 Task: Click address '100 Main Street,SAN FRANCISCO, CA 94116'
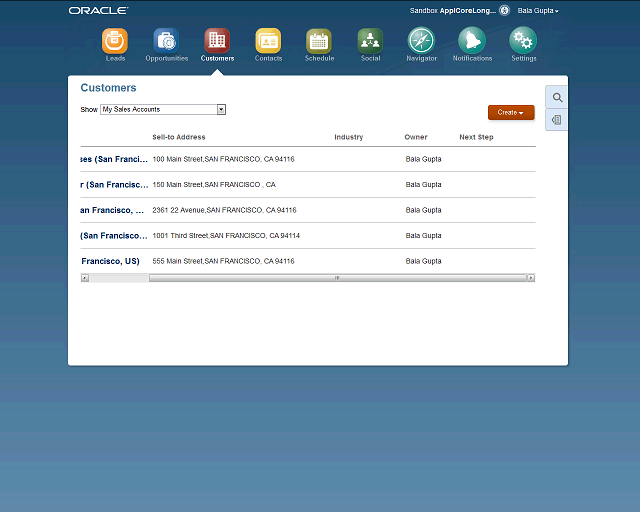pyautogui.click(x=223, y=159)
